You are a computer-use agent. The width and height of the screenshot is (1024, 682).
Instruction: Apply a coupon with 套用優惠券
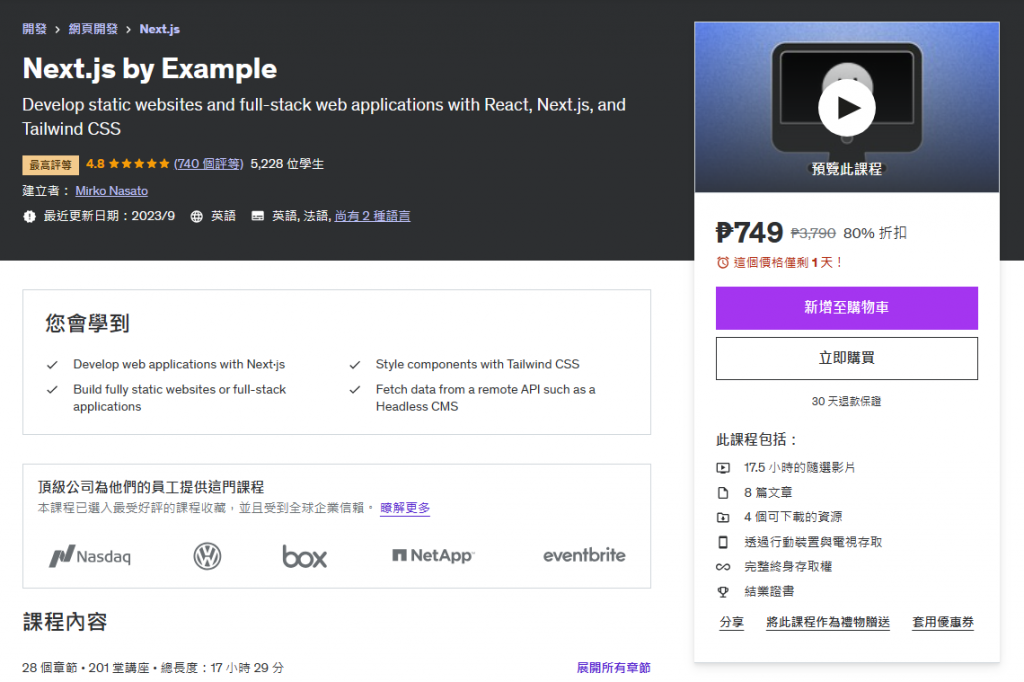pyautogui.click(x=942, y=622)
